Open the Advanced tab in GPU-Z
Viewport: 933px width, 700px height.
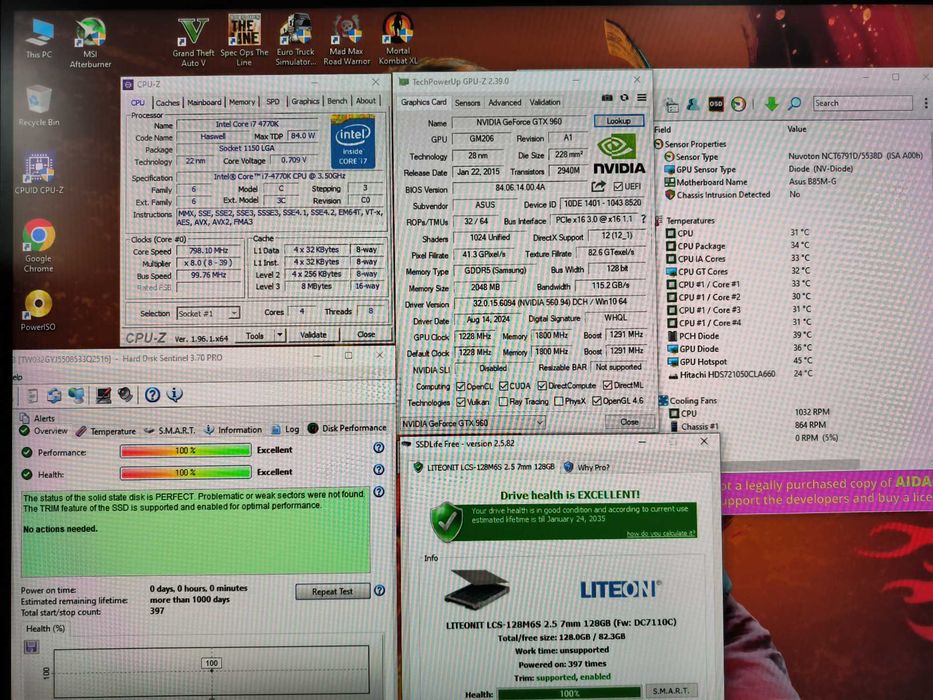505,102
